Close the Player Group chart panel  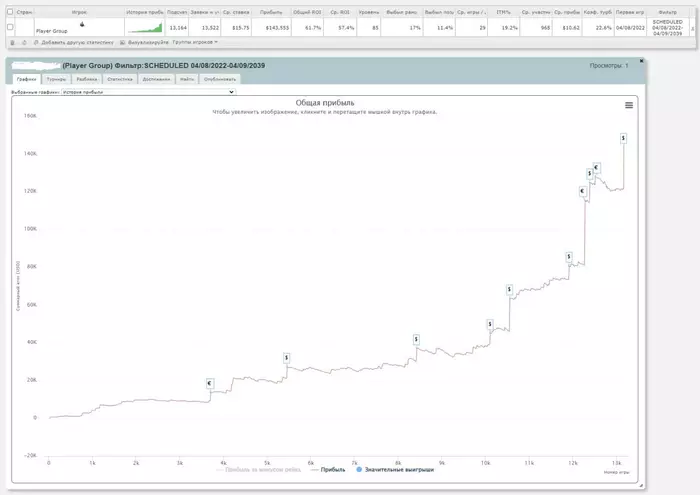click(x=642, y=61)
